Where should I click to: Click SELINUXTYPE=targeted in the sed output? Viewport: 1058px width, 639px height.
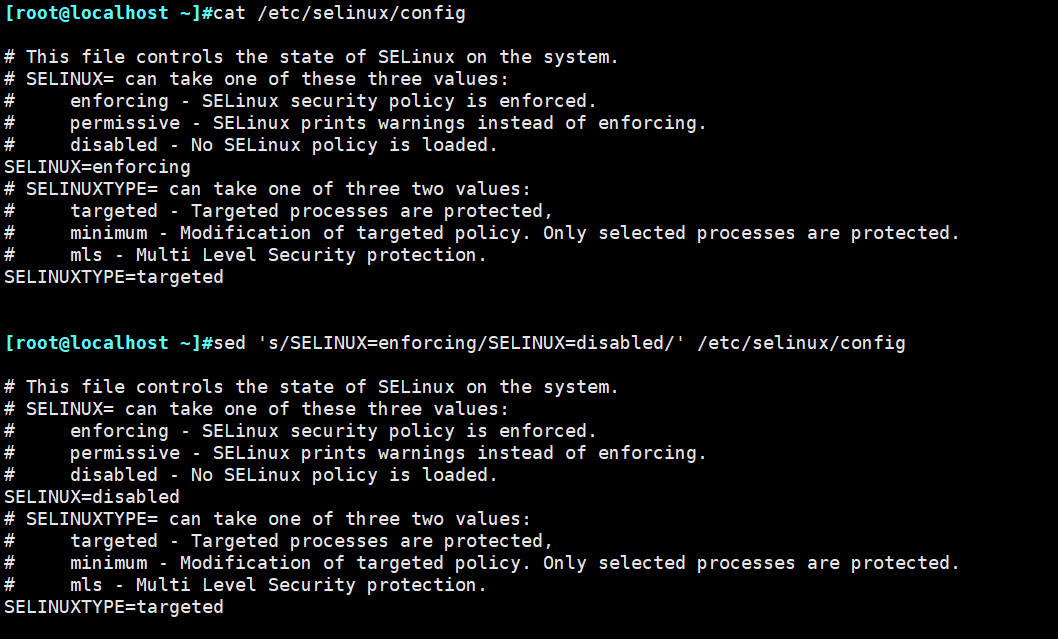click(114, 607)
